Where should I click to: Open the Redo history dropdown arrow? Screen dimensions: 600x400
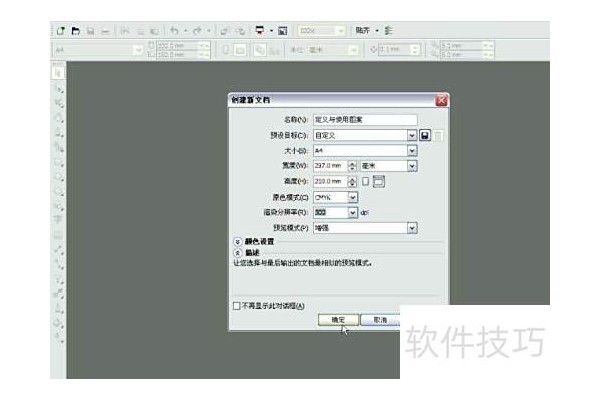pyautogui.click(x=209, y=31)
